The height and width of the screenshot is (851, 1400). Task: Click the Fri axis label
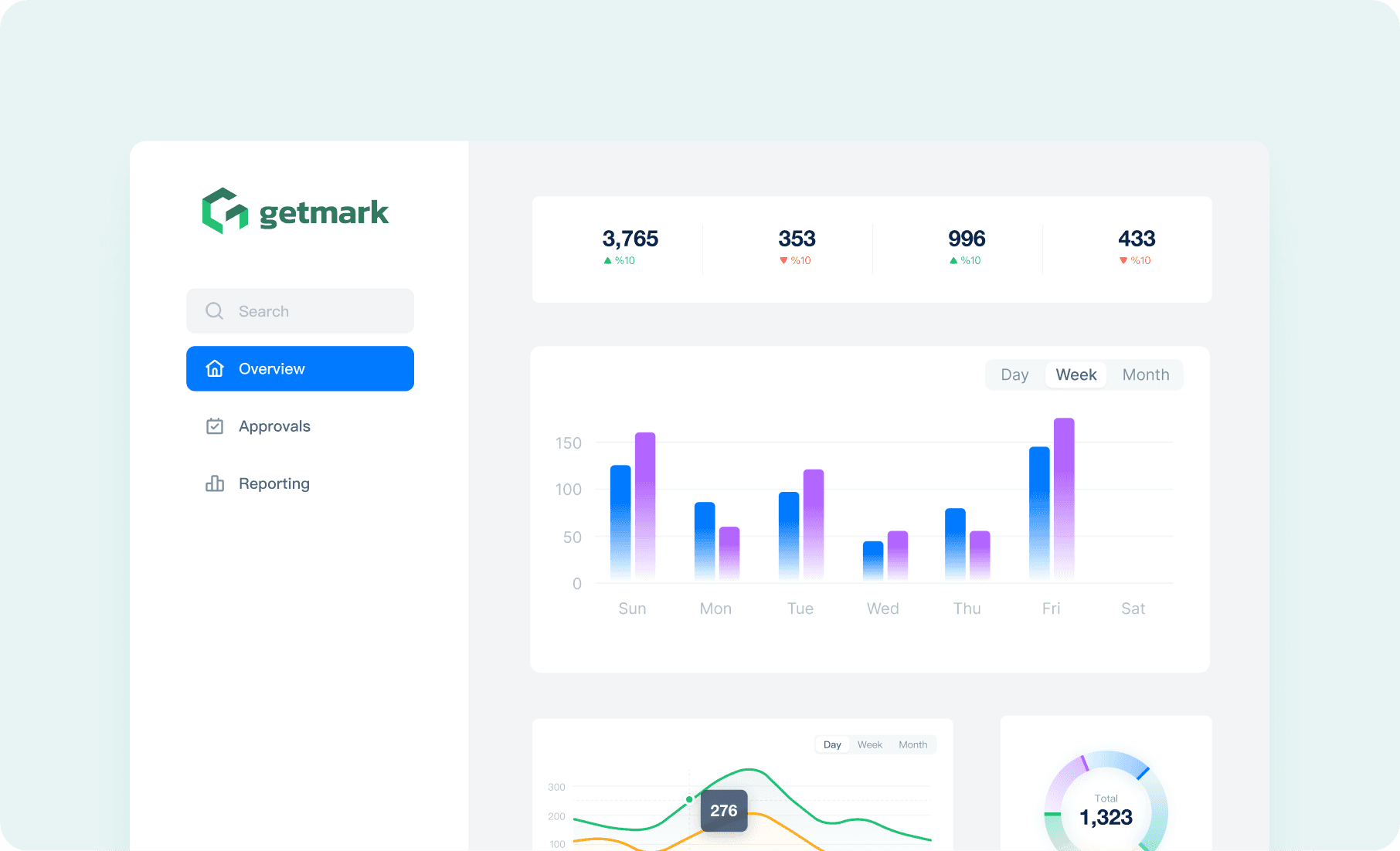point(1052,609)
